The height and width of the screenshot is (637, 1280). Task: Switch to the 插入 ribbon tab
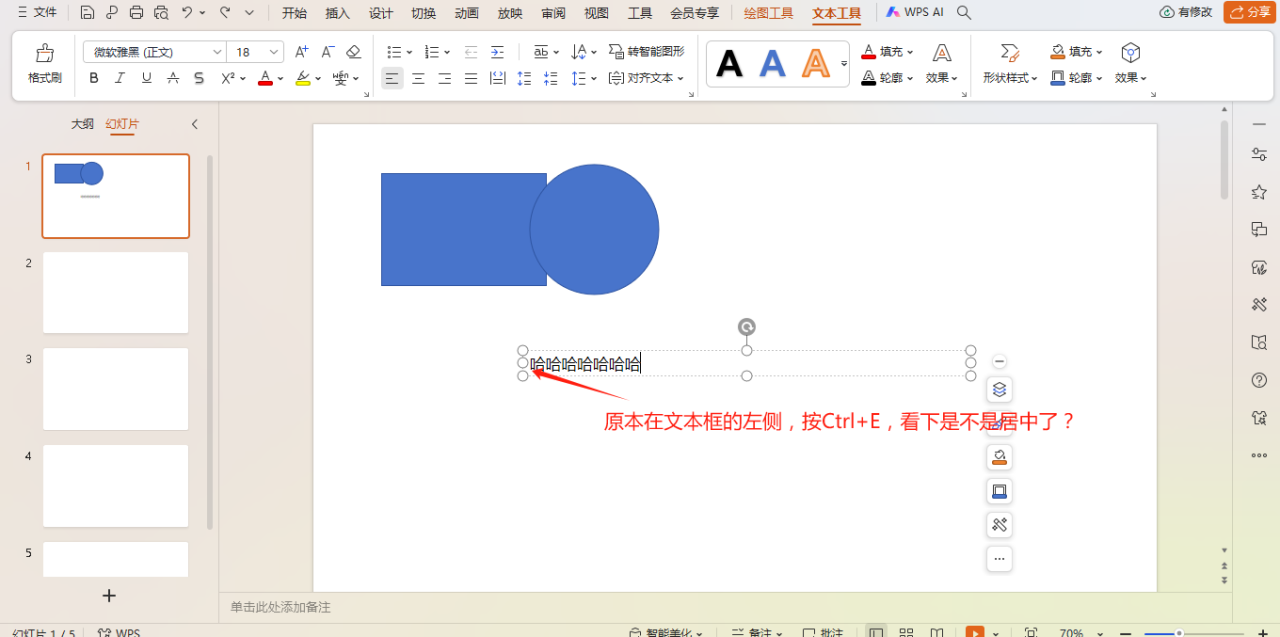pyautogui.click(x=337, y=13)
